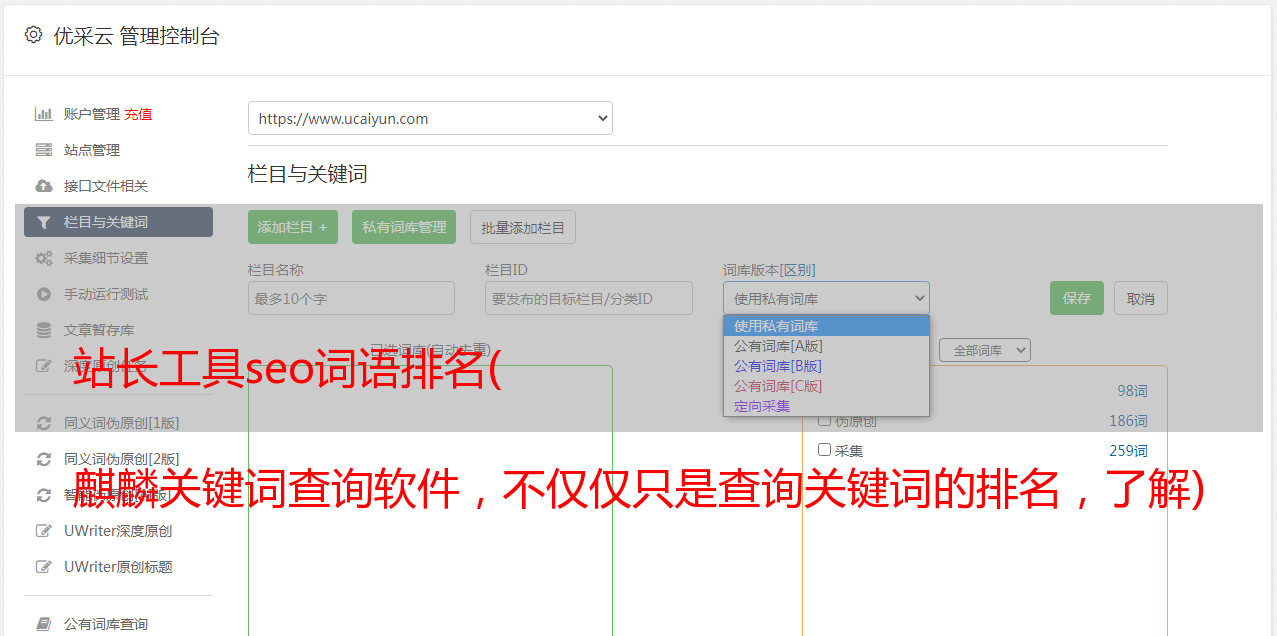Choose 公有词库[A版] option
This screenshot has width=1277, height=636.
[x=826, y=346]
